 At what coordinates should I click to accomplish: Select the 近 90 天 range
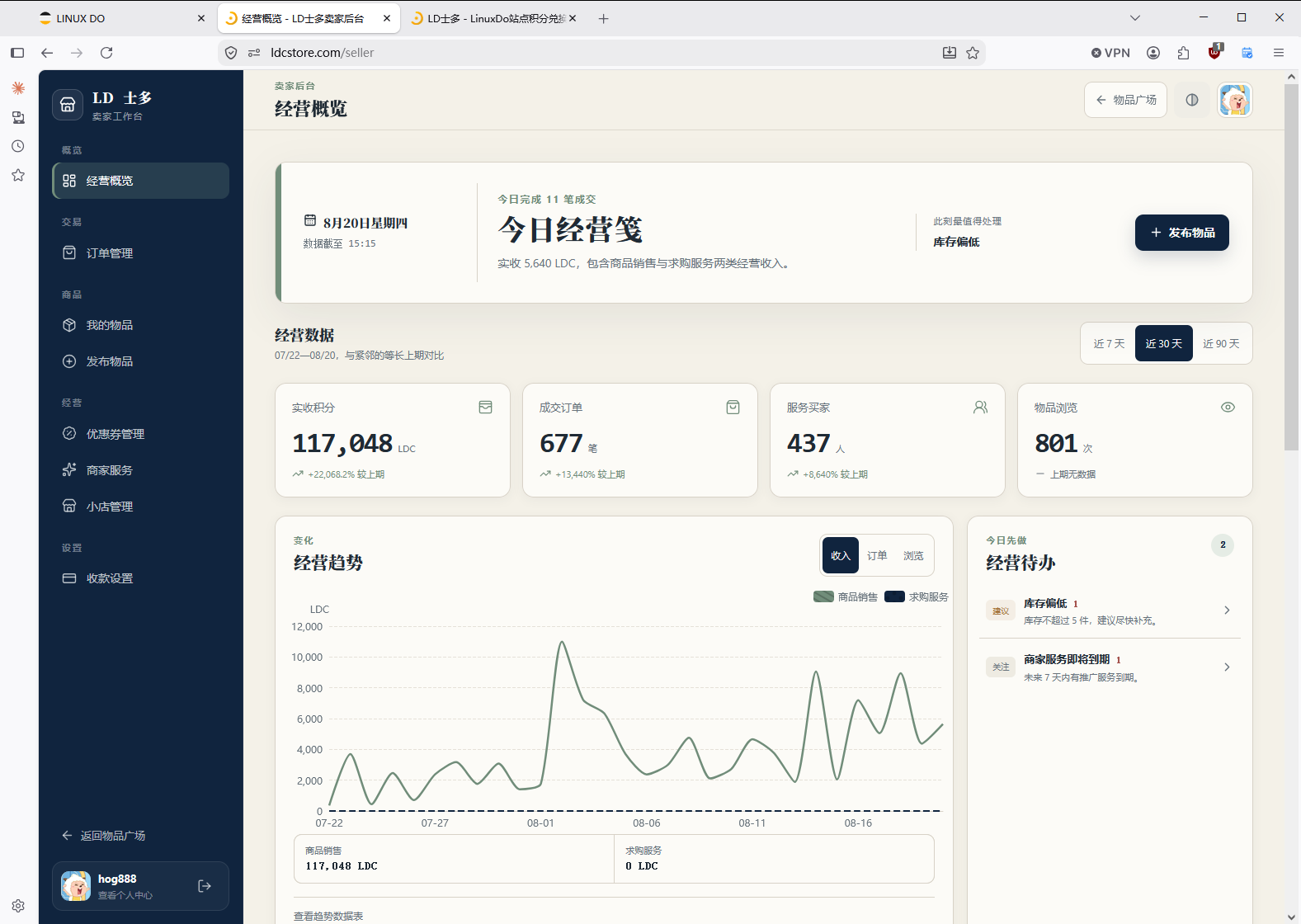(1221, 343)
